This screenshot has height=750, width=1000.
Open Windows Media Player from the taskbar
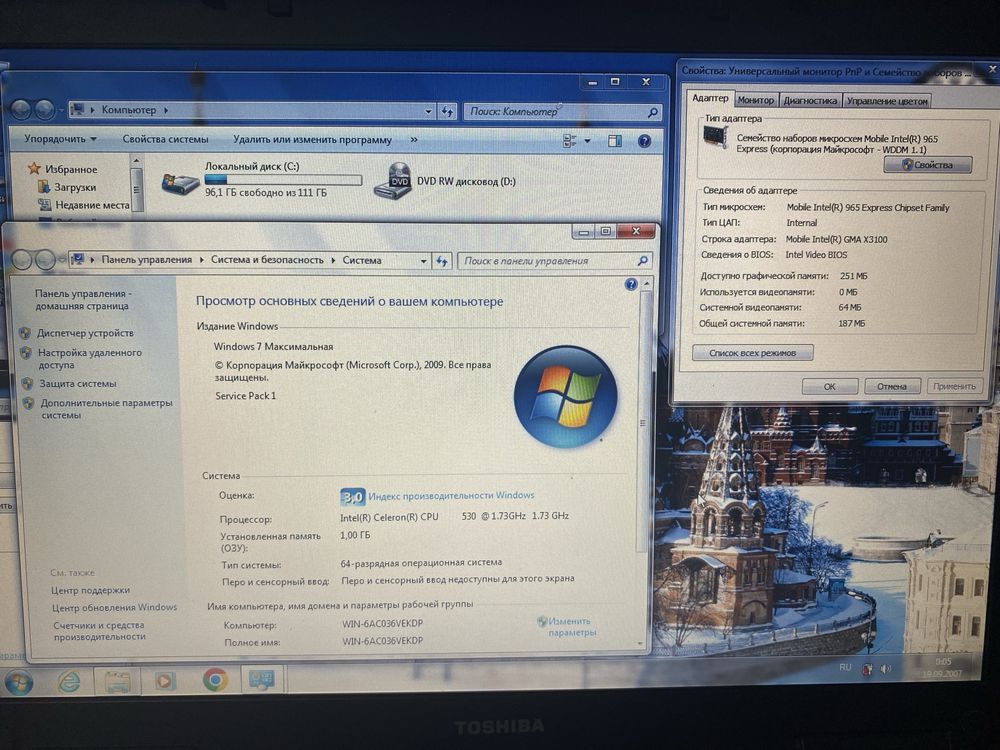pos(165,682)
